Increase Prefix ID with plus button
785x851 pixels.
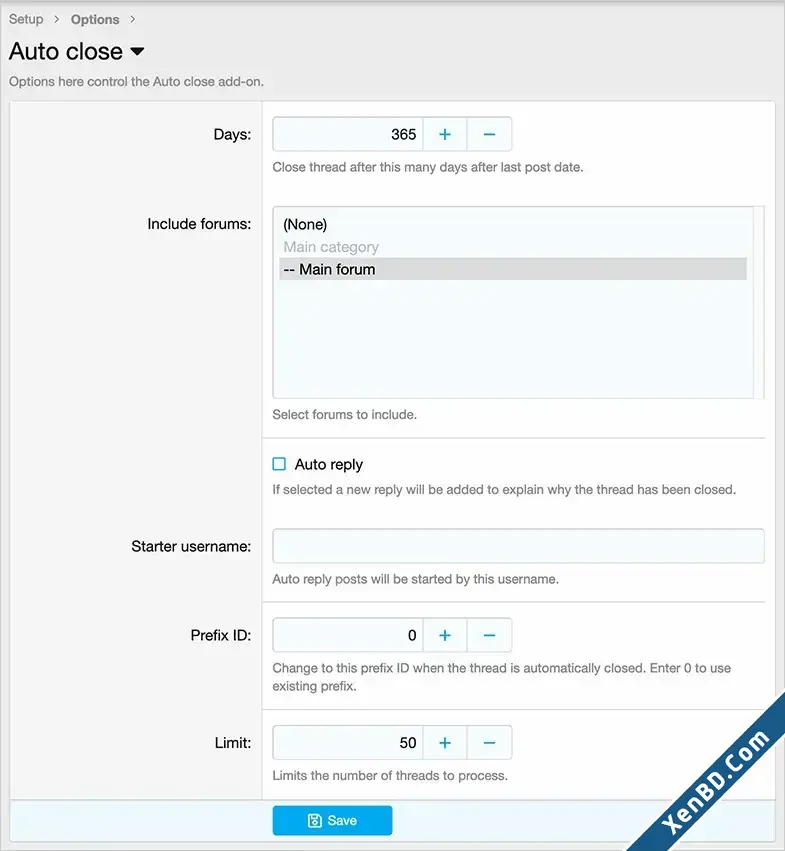click(x=445, y=635)
